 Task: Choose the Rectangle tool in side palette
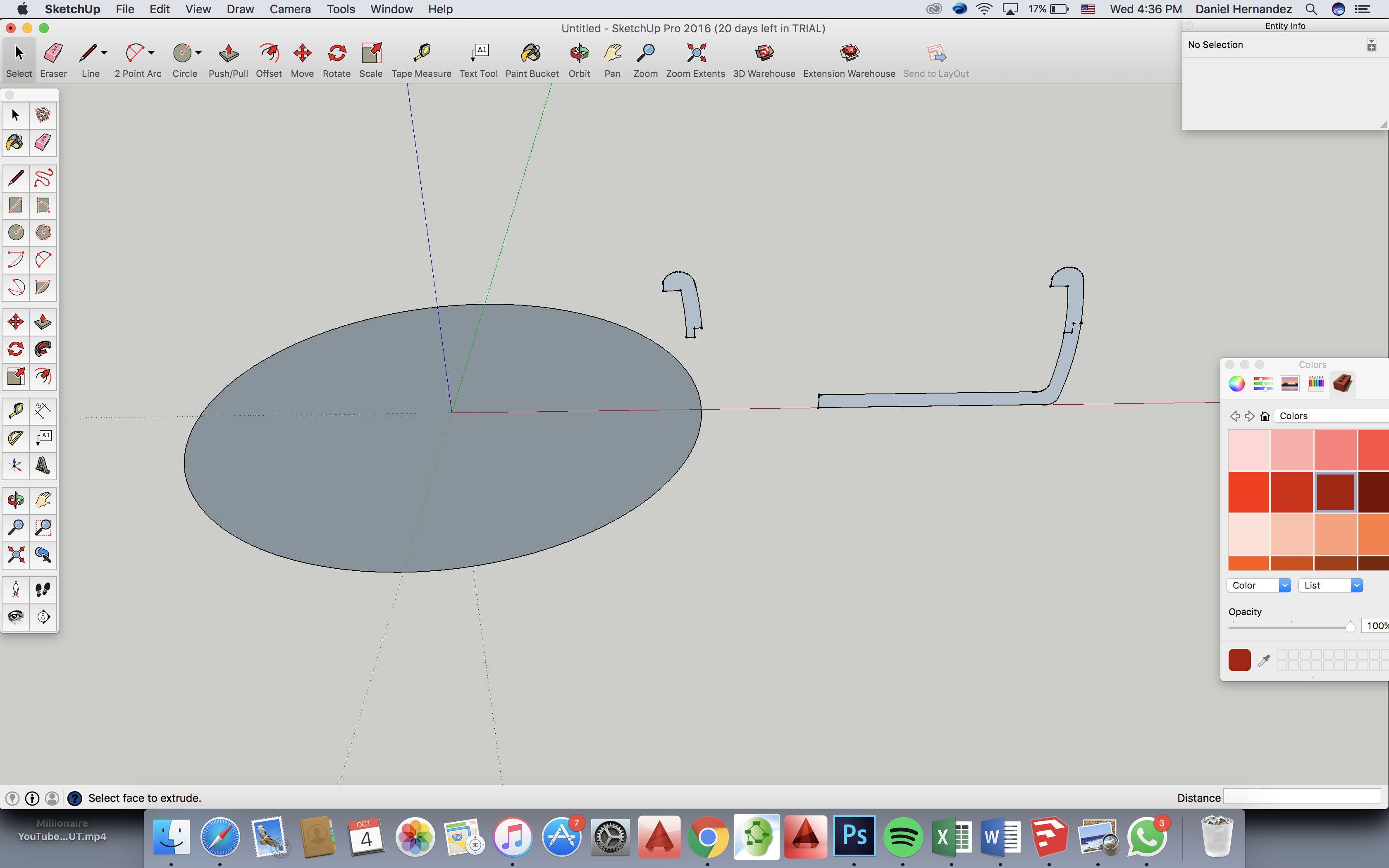click(15, 205)
